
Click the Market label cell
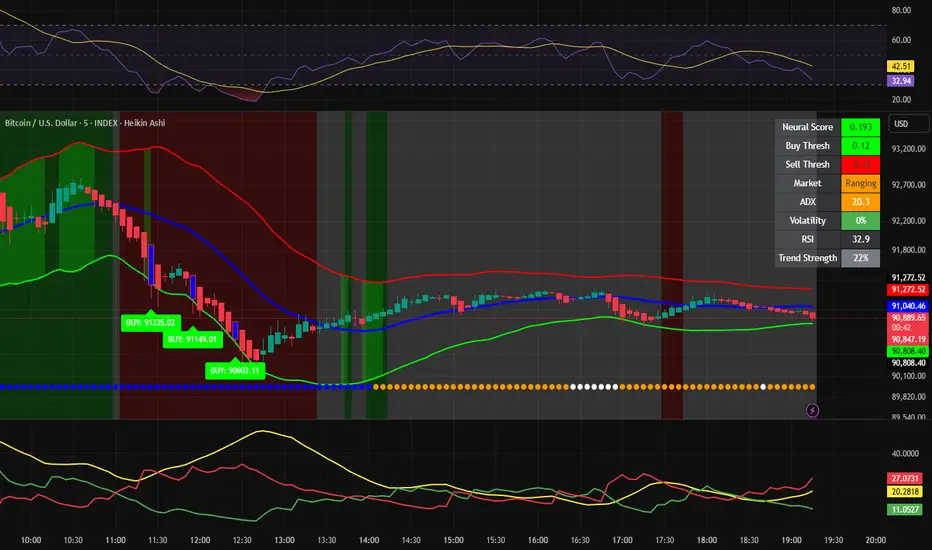tap(807, 183)
